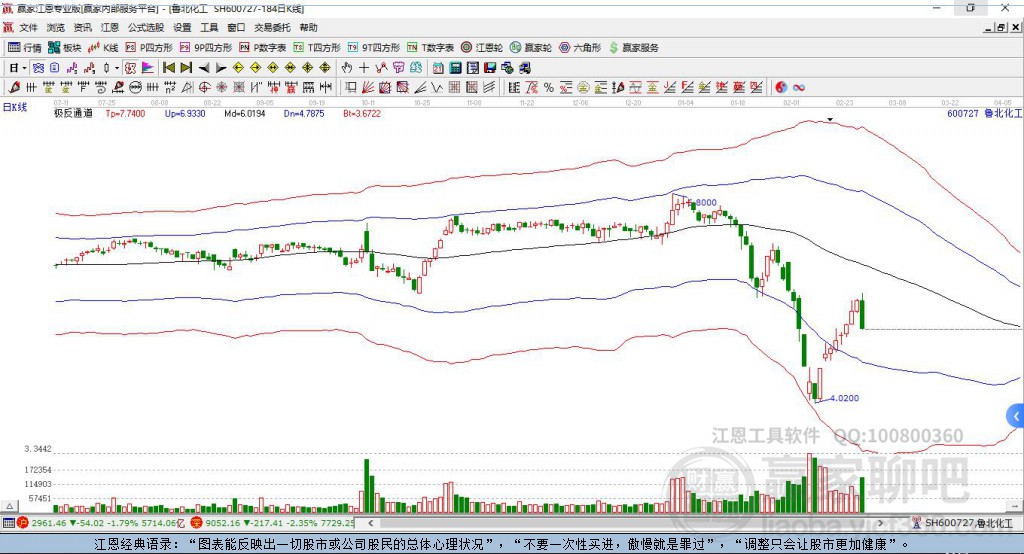Image resolution: width=1024 pixels, height=554 pixels.
Task: Open the 交易委托 menu
Action: (272, 27)
